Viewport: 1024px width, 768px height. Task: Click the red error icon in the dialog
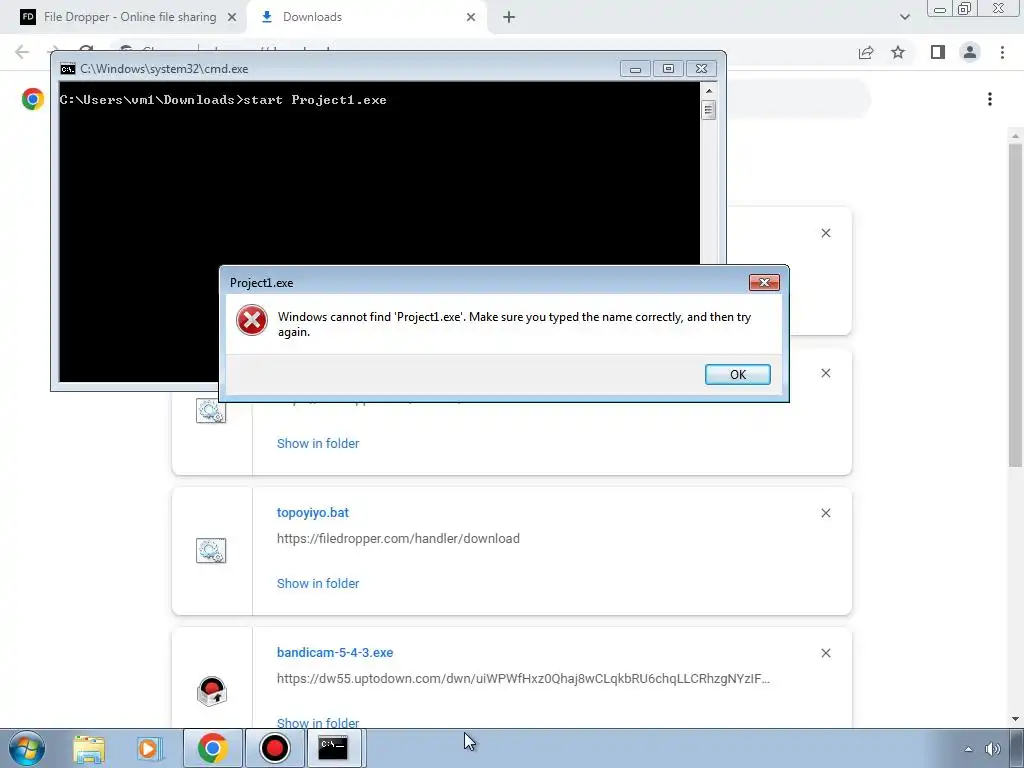pos(251,321)
